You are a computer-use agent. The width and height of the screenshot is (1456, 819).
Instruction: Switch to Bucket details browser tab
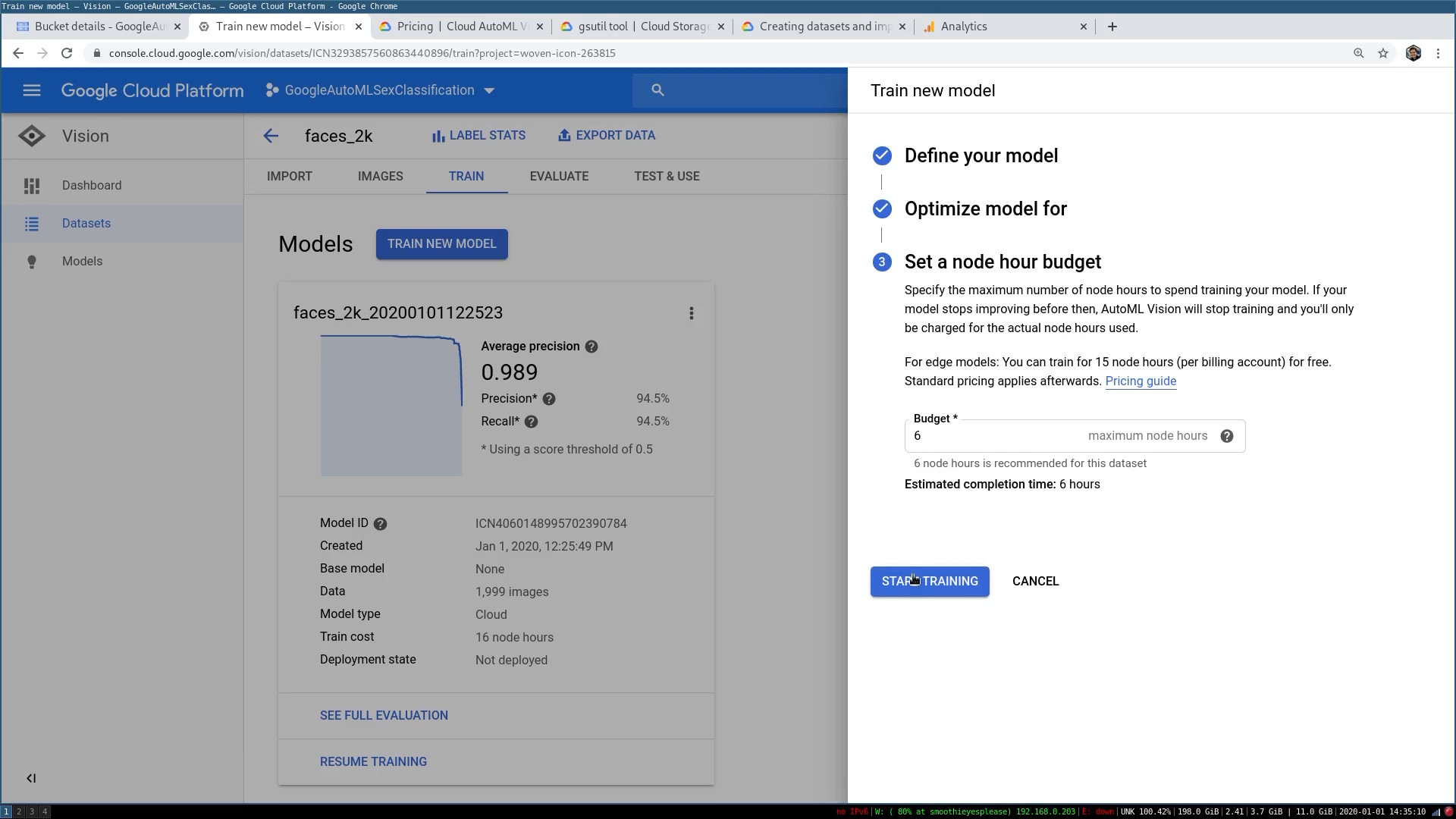click(99, 27)
